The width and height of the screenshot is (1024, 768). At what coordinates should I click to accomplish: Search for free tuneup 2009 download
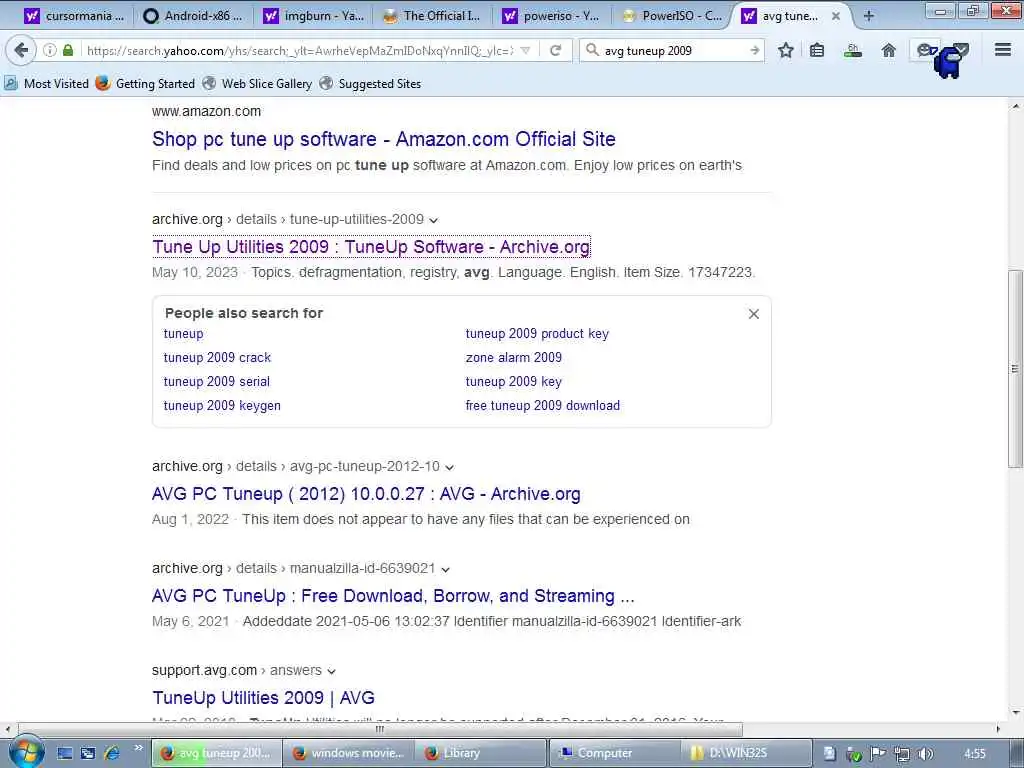[x=542, y=406]
